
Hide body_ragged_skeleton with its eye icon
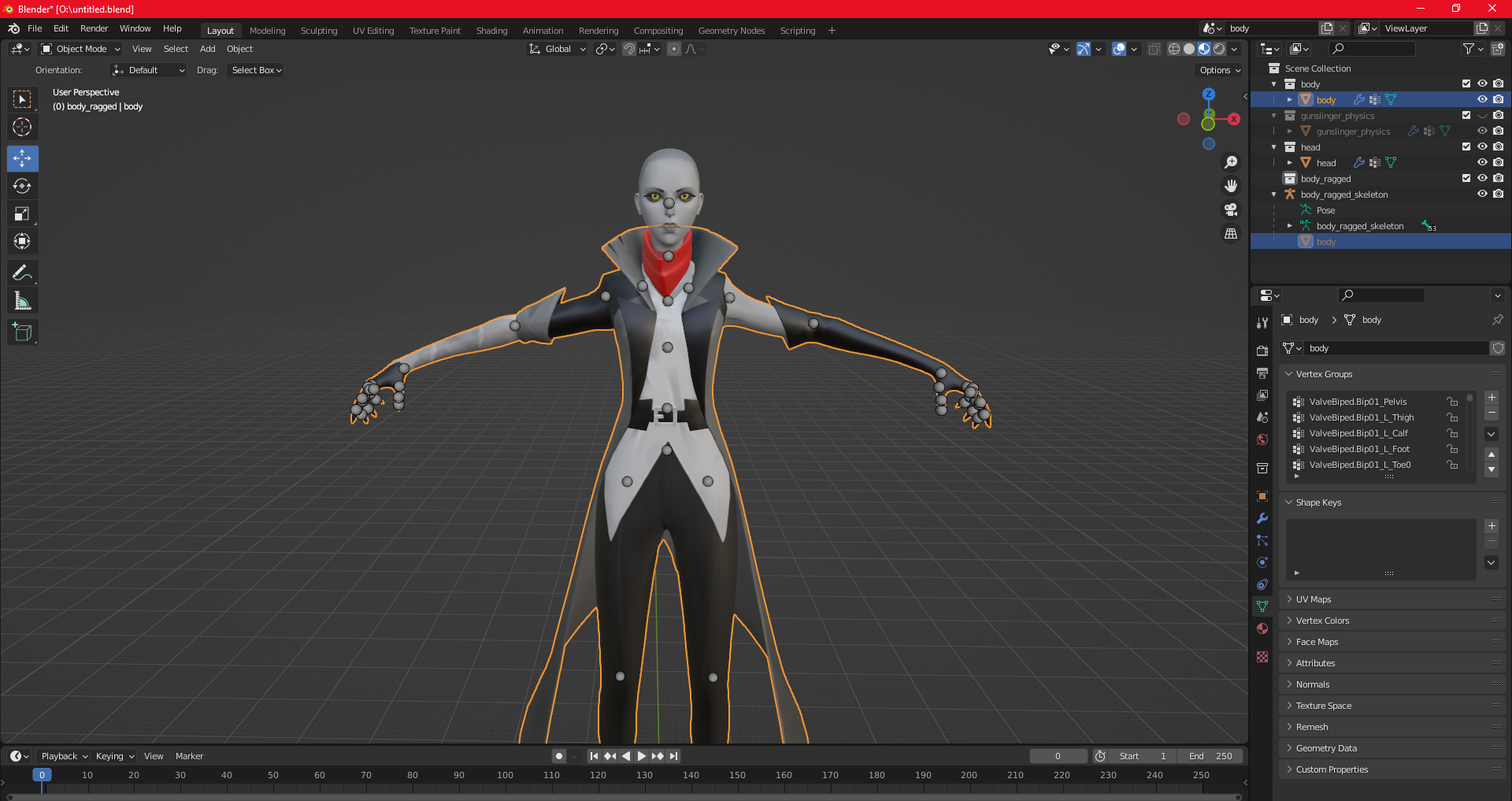[1482, 195]
